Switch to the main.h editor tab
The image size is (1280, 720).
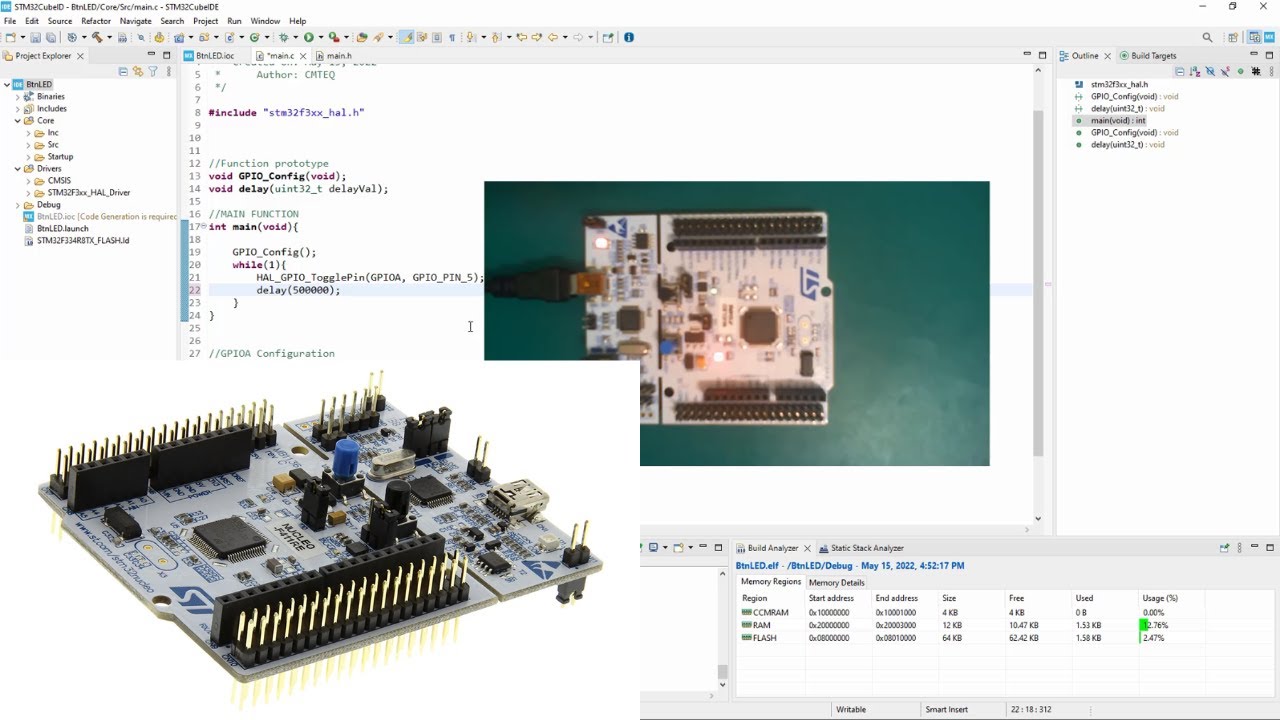[x=333, y=56]
